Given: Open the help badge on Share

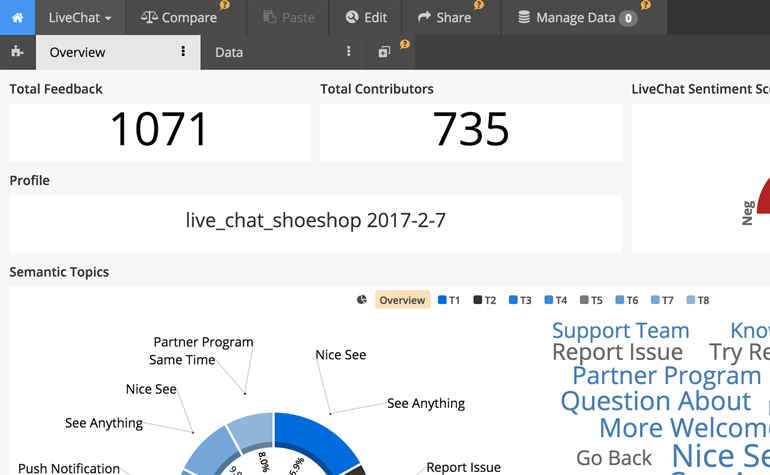Looking at the screenshot, I should point(479,5).
